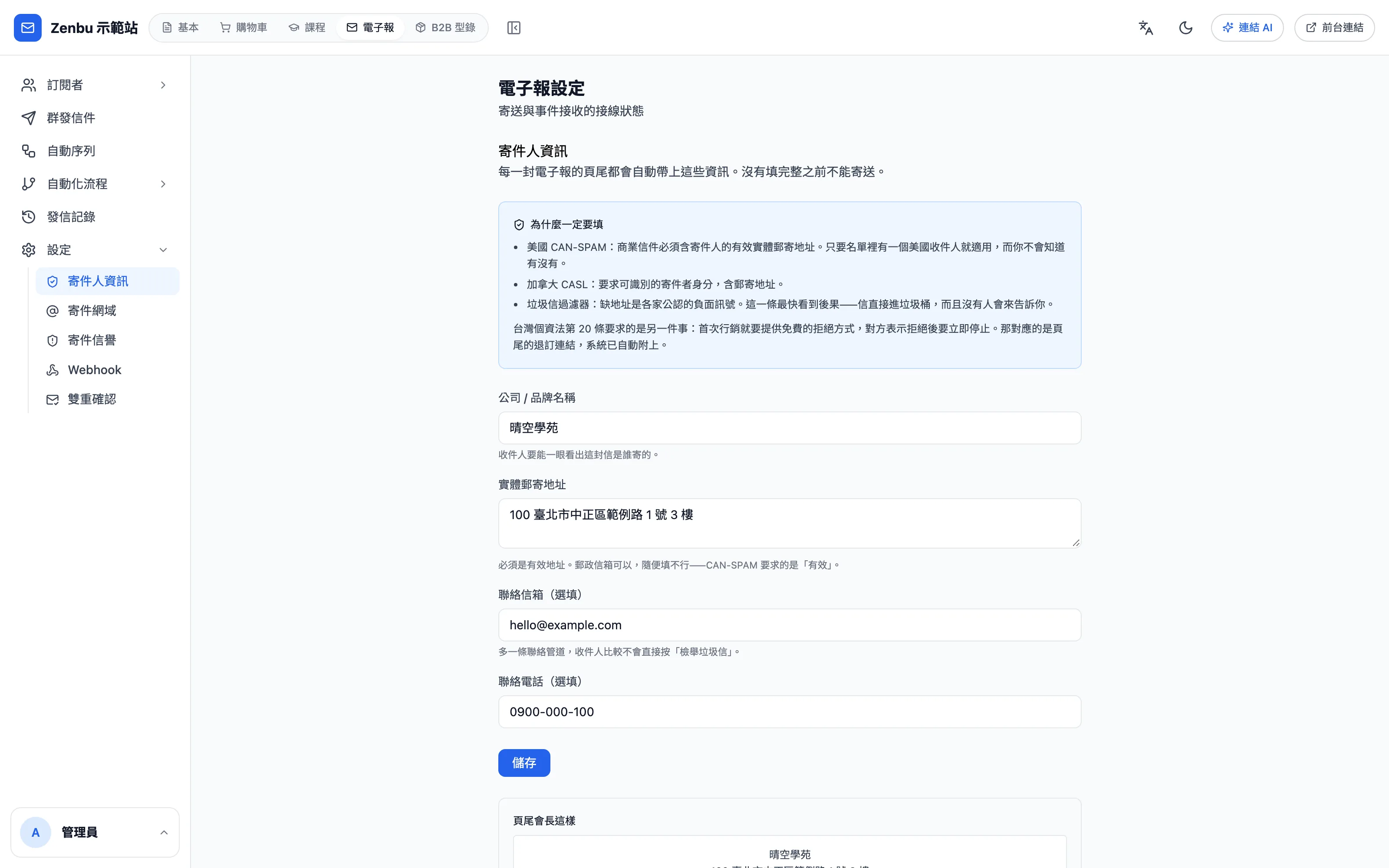The width and height of the screenshot is (1389, 868).
Task: Click the 實體郵寄地址 textarea
Action: pos(789,523)
